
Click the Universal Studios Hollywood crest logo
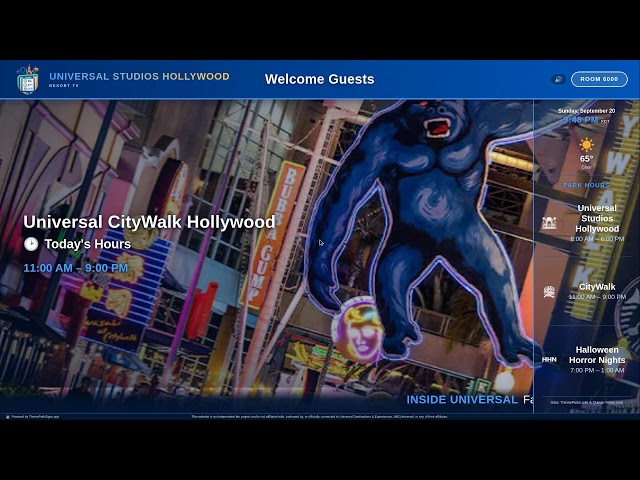click(28, 79)
